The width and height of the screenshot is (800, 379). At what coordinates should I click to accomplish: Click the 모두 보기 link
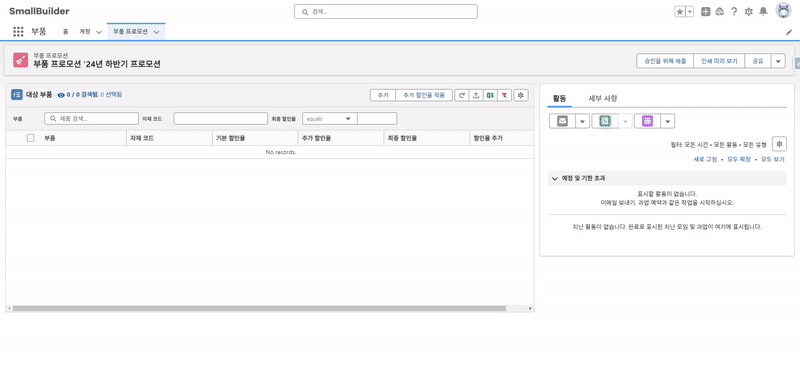[772, 160]
